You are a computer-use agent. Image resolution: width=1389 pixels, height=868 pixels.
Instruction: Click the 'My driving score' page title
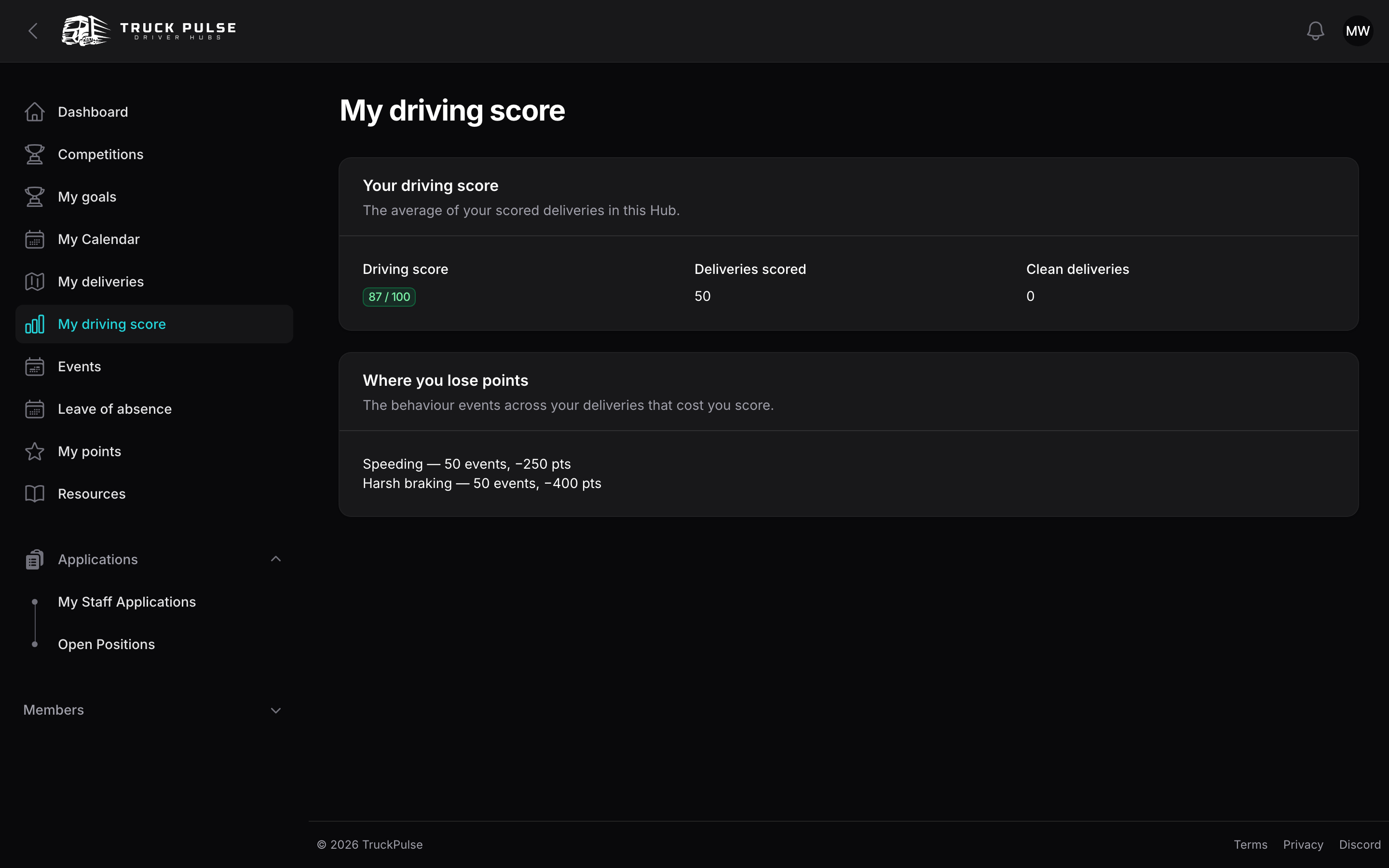click(452, 110)
